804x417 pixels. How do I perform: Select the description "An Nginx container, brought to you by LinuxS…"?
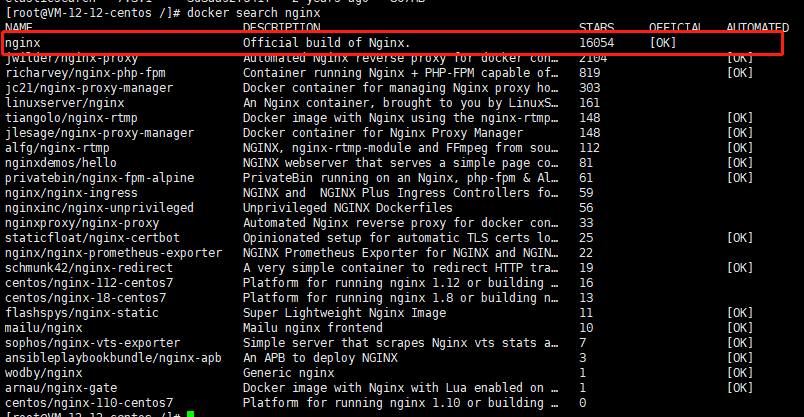(x=400, y=103)
